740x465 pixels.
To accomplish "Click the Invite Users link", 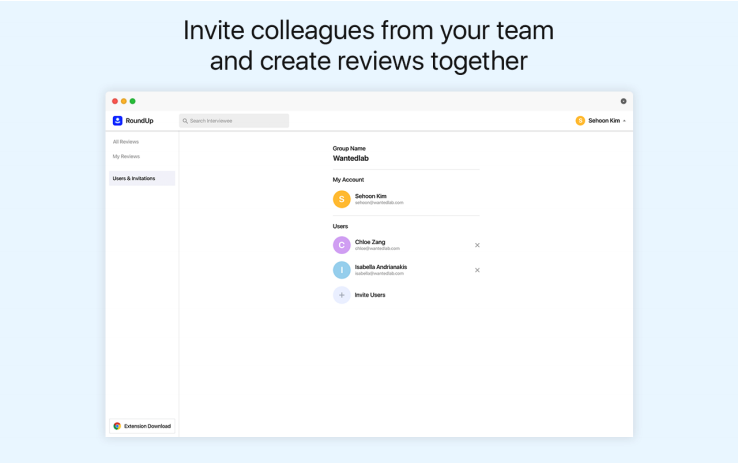I will click(x=370, y=295).
